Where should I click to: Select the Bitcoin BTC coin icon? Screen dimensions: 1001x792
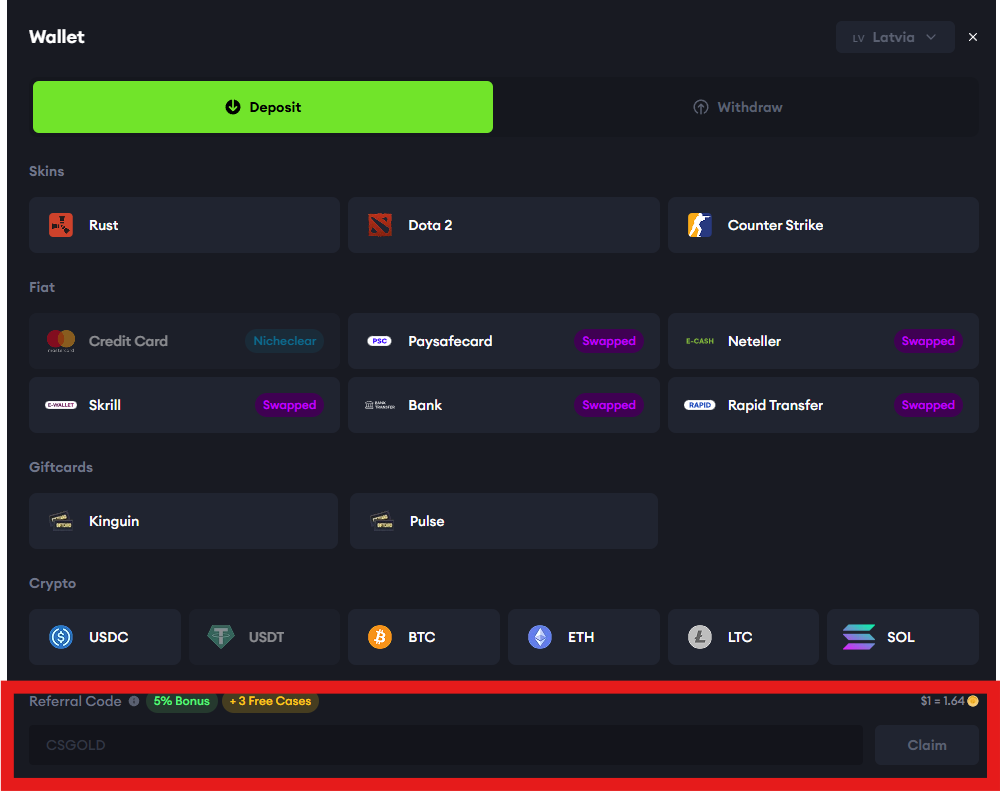click(x=380, y=637)
